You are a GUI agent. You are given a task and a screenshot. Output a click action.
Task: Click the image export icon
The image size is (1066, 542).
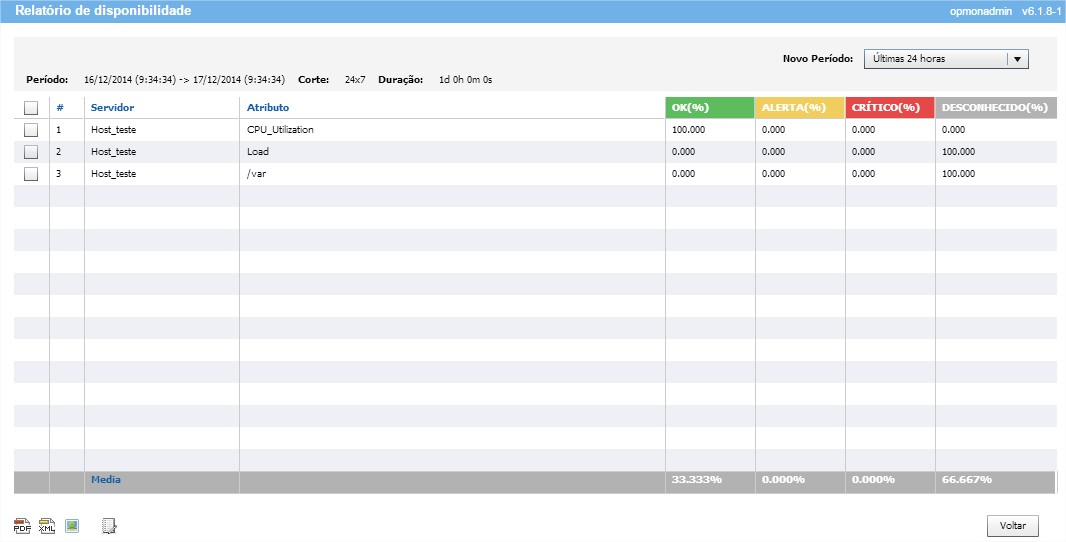[72, 526]
